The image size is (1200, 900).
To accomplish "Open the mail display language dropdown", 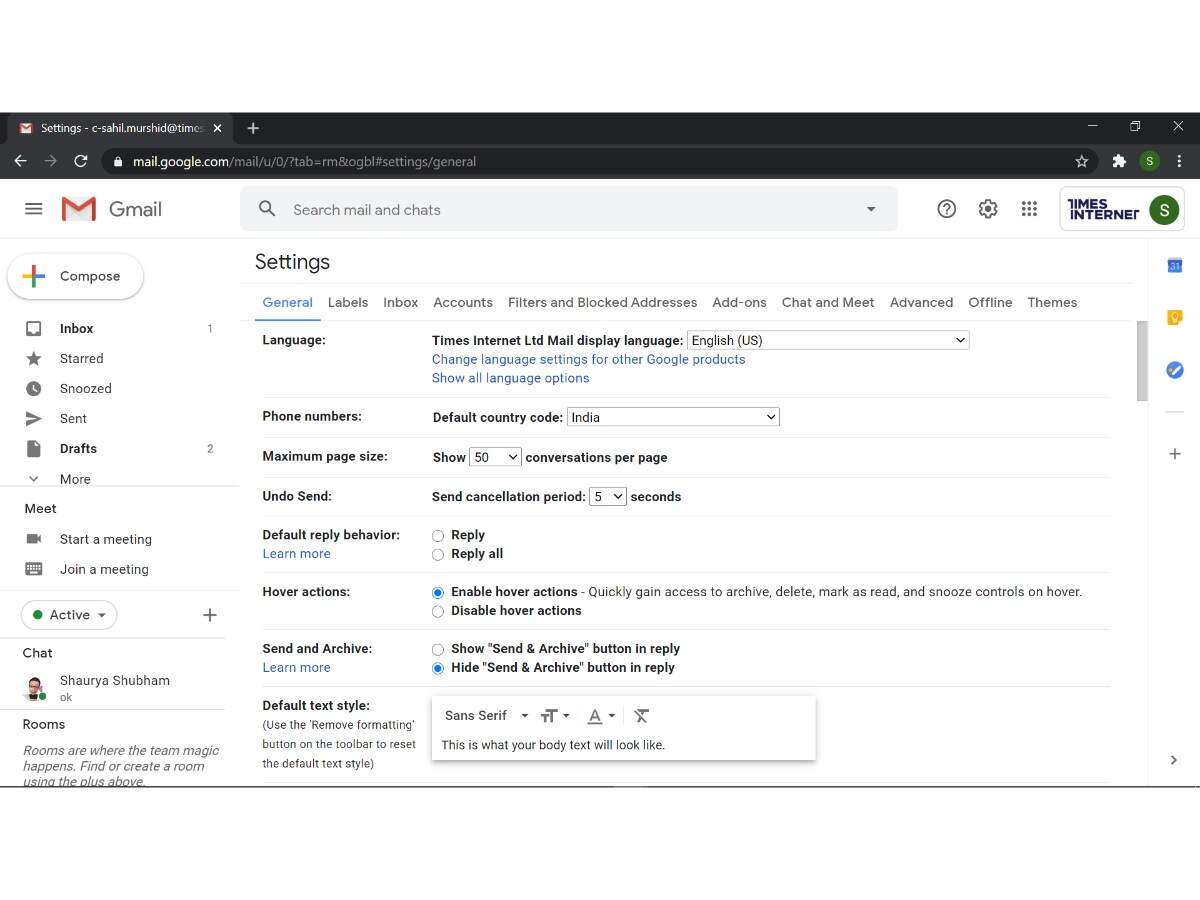I will (827, 340).
